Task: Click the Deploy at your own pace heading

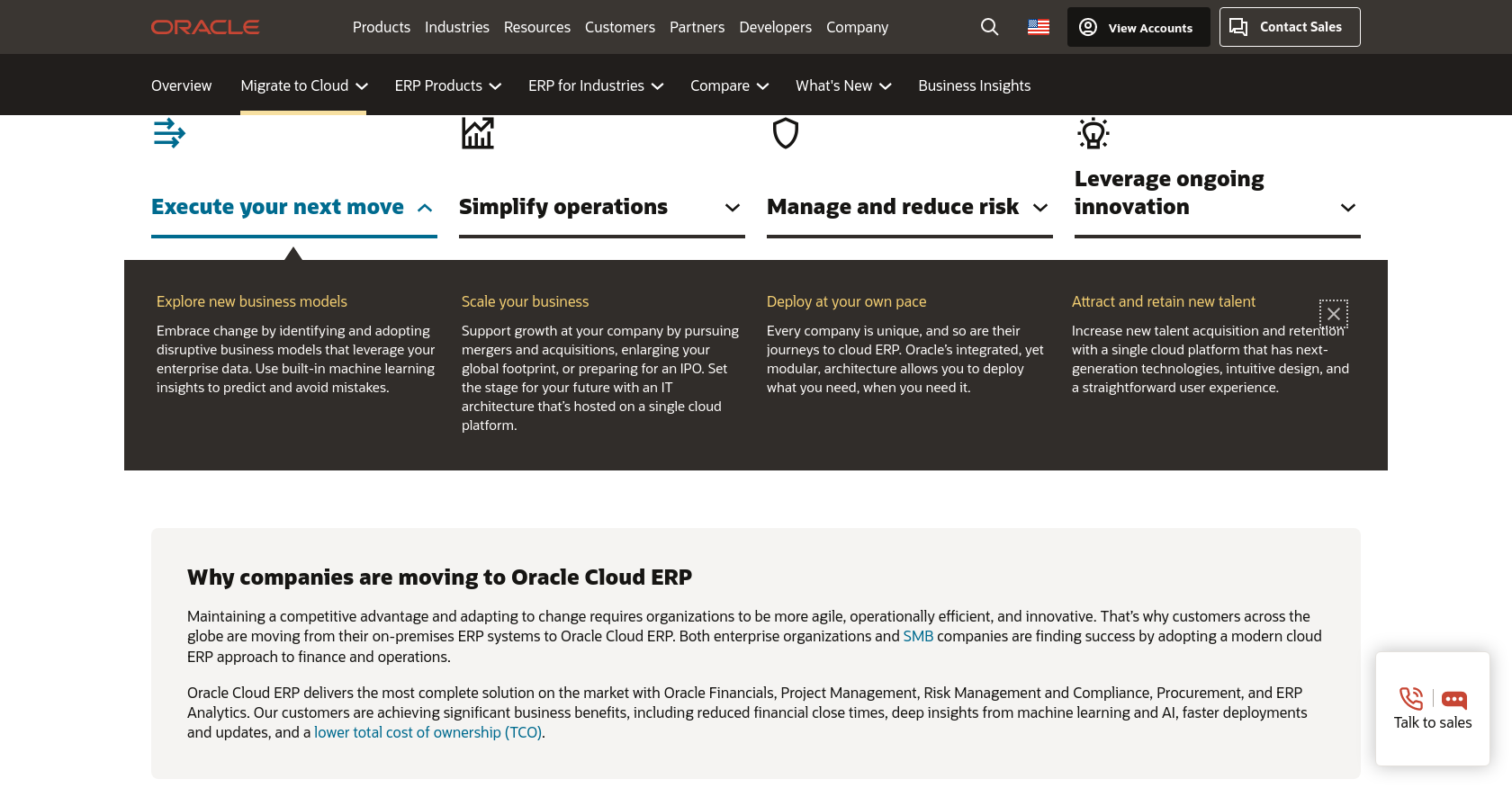Action: point(846,301)
